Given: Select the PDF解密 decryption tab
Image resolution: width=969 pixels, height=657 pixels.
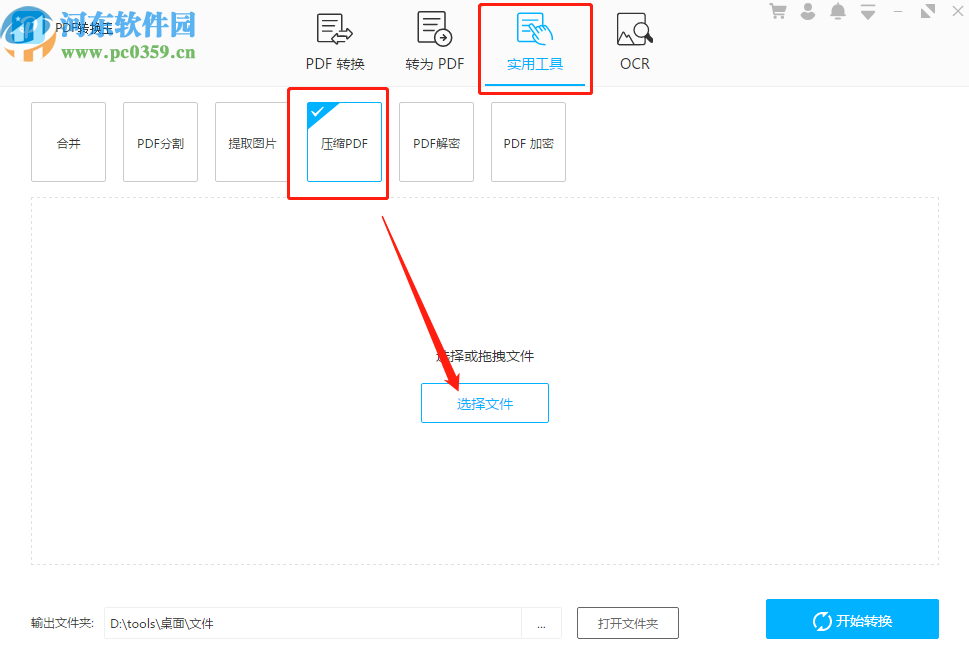Looking at the screenshot, I should (436, 141).
